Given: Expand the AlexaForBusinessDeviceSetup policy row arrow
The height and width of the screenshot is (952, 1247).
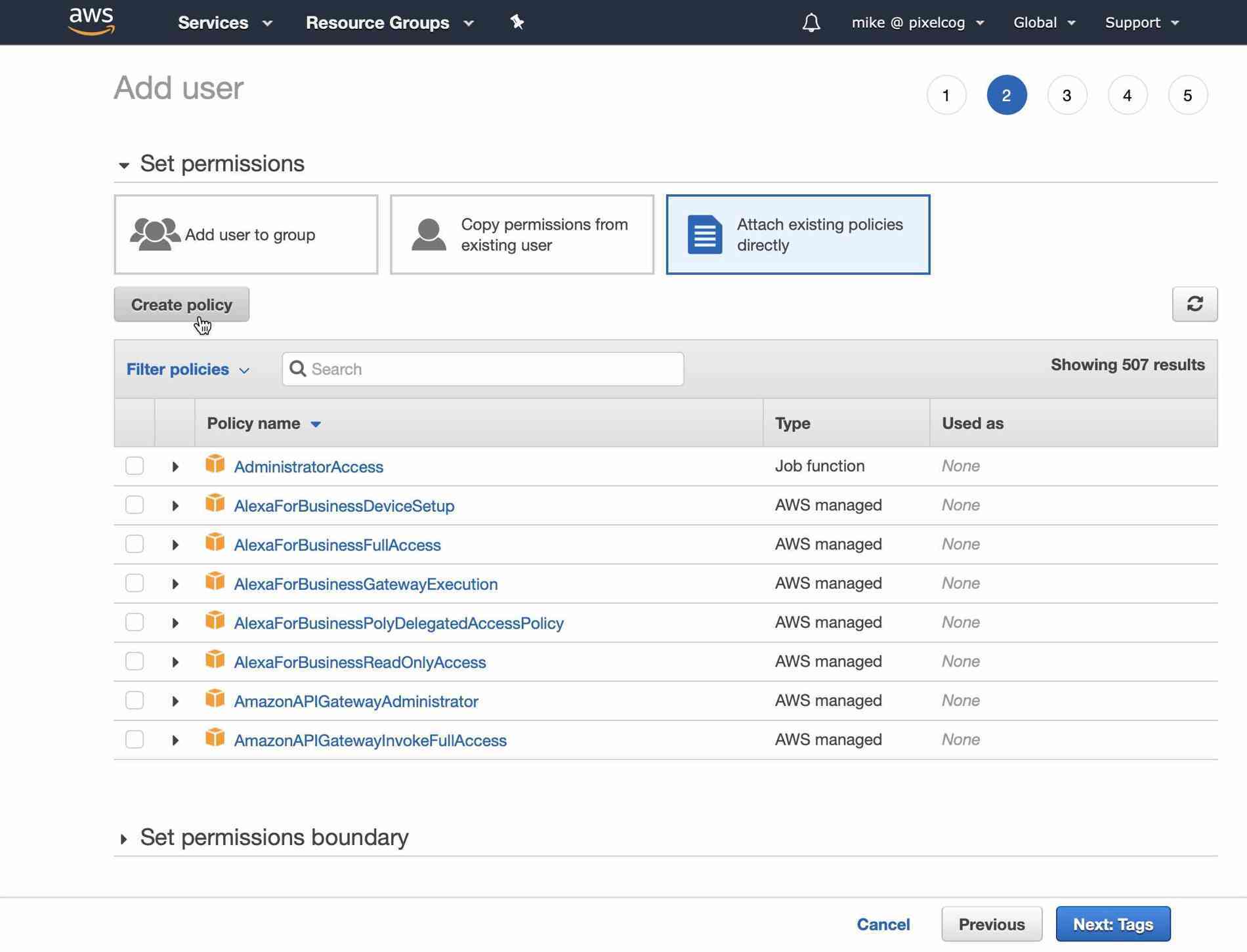Looking at the screenshot, I should point(175,506).
